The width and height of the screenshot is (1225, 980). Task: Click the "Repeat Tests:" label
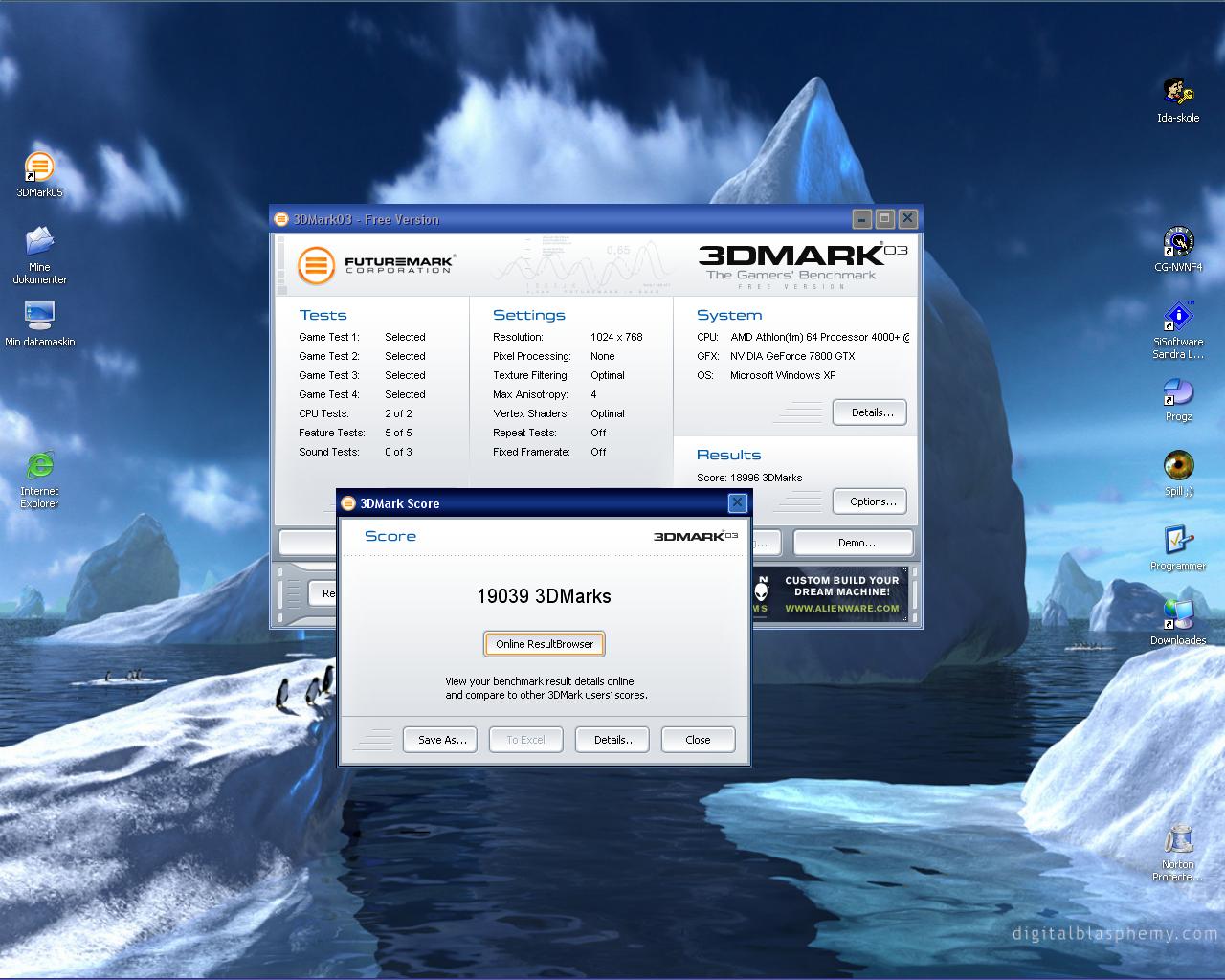524,433
